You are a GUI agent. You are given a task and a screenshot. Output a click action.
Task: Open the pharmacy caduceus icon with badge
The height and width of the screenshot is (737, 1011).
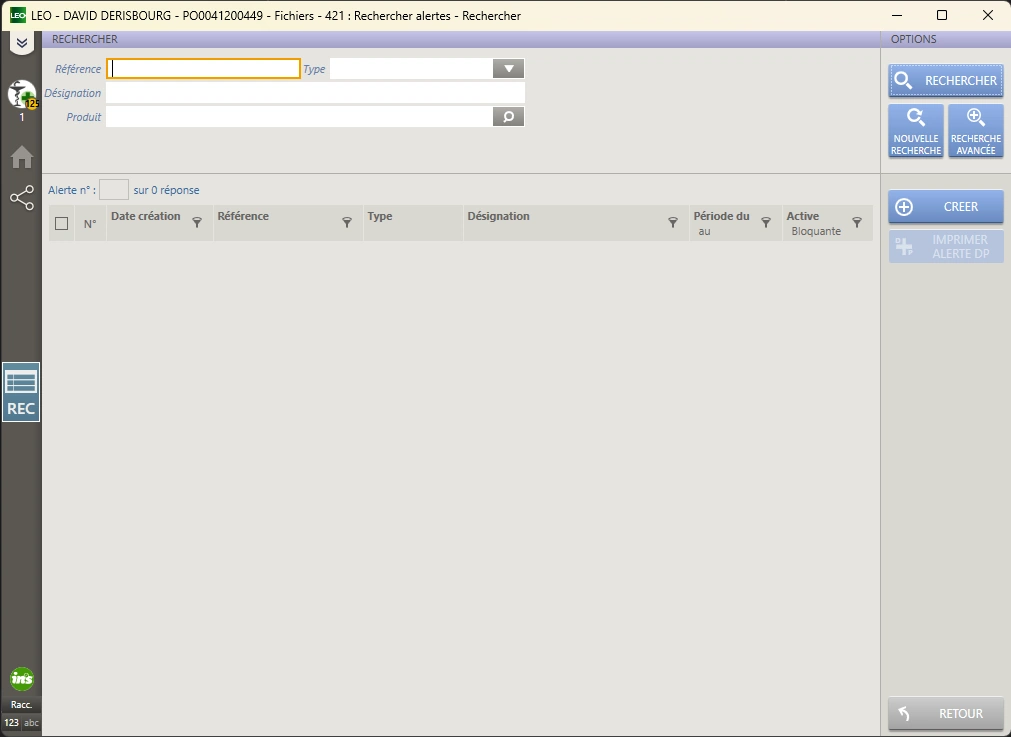[21, 95]
